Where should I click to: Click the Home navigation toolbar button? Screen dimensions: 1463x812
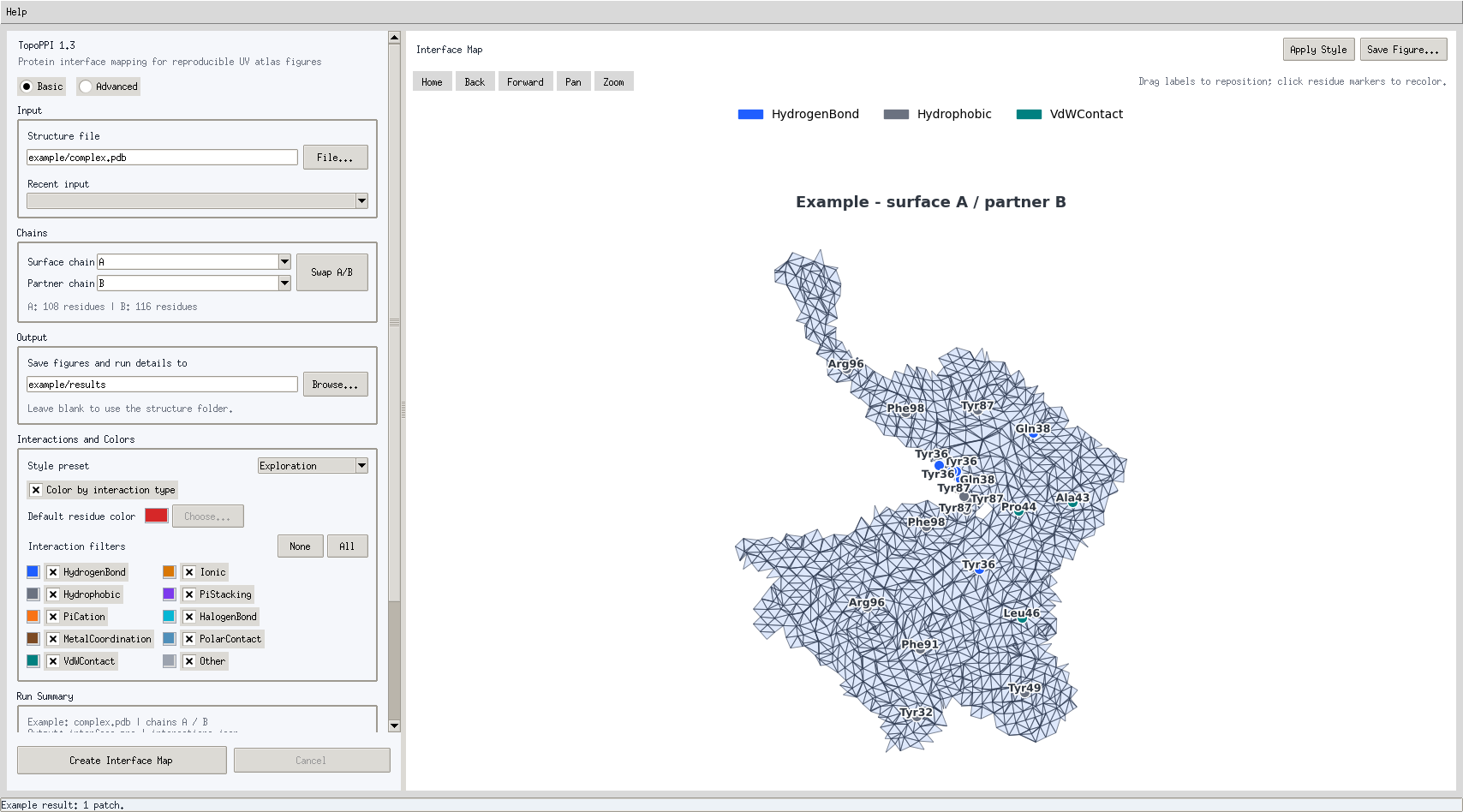tap(432, 82)
